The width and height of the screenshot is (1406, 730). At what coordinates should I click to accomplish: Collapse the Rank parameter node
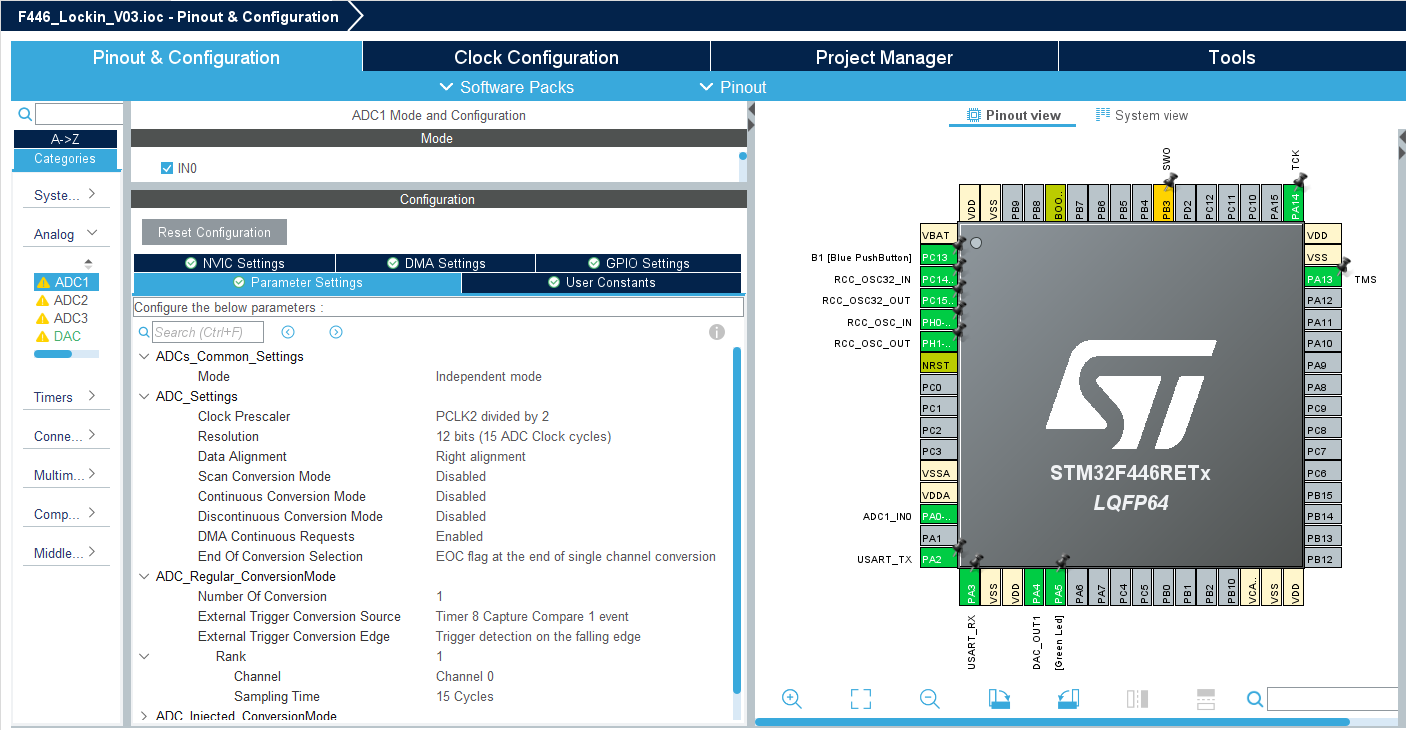[x=144, y=656]
